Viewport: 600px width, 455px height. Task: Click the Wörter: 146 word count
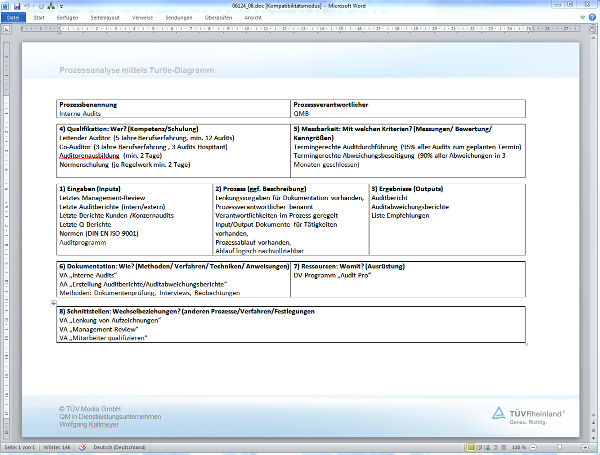tap(59, 449)
